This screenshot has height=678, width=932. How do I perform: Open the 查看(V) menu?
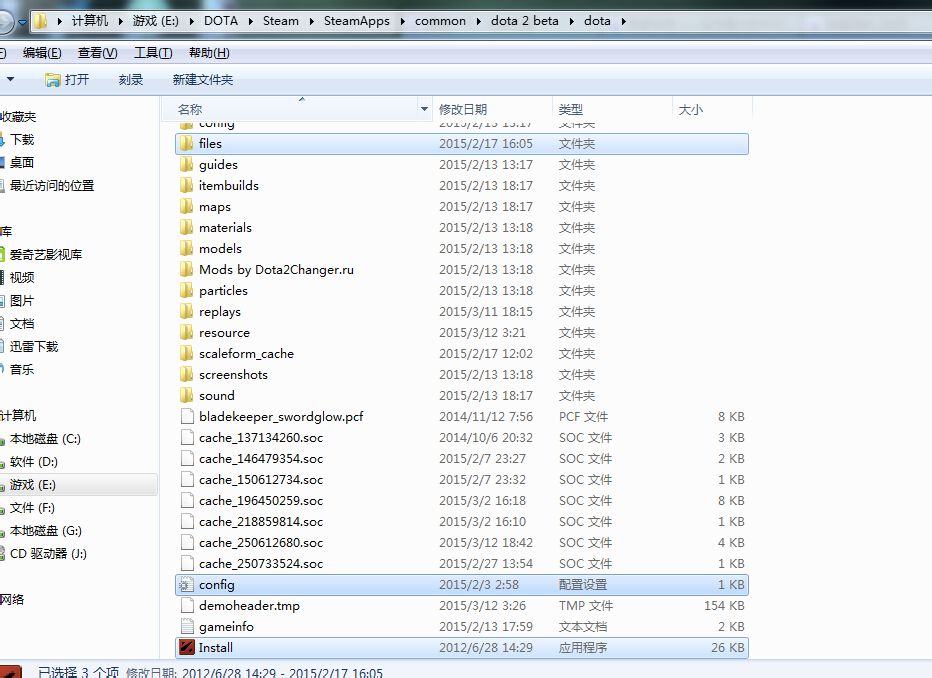(97, 53)
